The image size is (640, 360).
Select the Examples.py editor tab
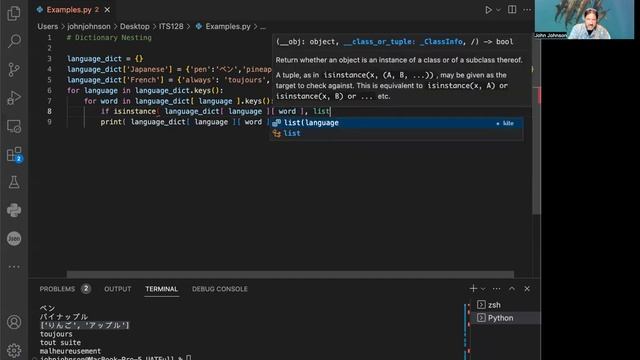tap(73, 10)
